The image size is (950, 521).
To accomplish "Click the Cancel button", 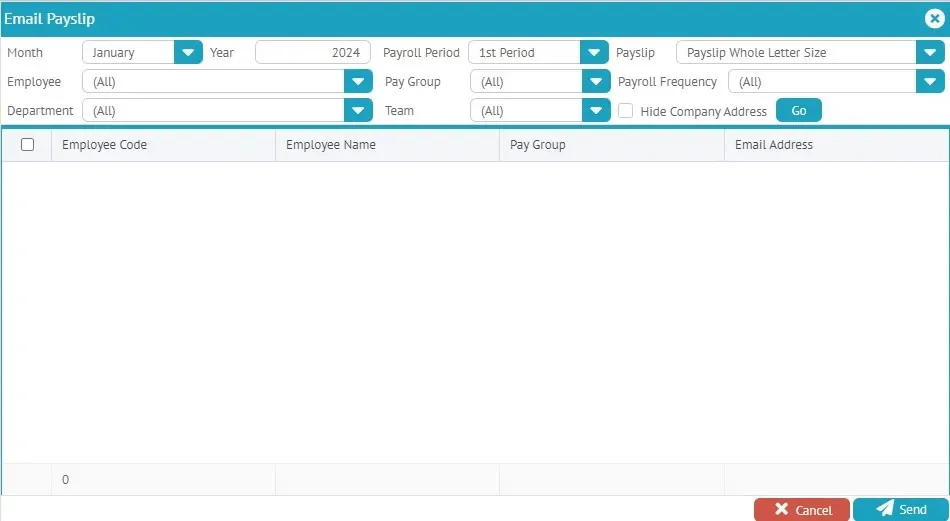I will pos(802,509).
